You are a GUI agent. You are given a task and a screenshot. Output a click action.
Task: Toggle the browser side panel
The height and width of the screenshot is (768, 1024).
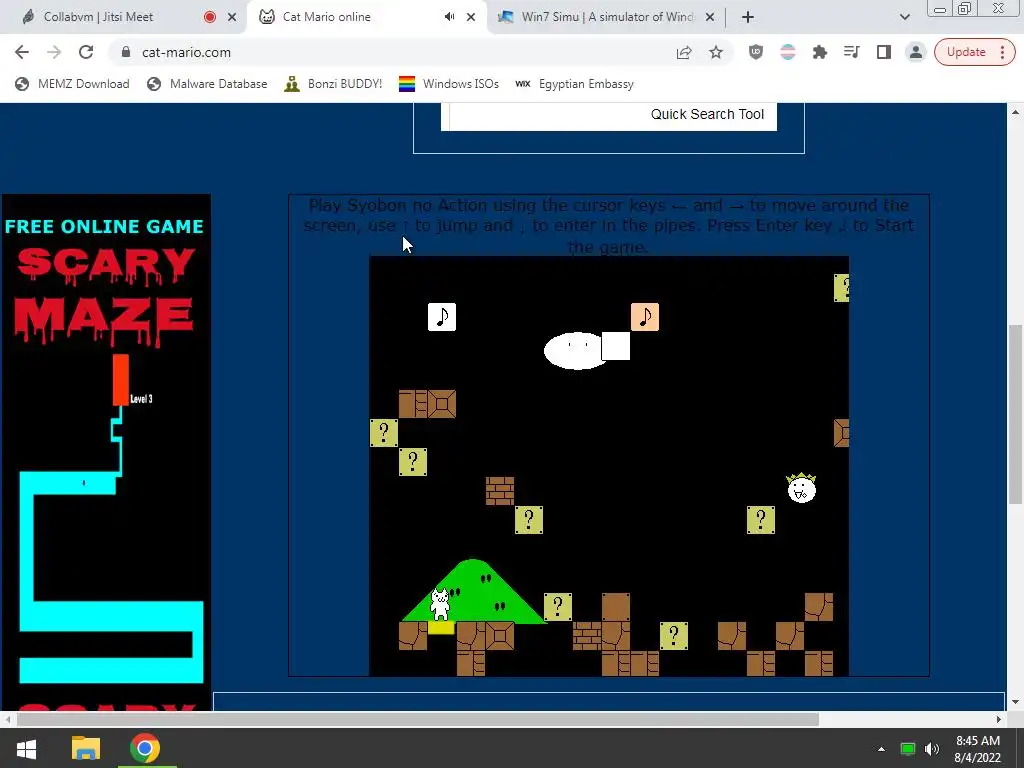884,52
